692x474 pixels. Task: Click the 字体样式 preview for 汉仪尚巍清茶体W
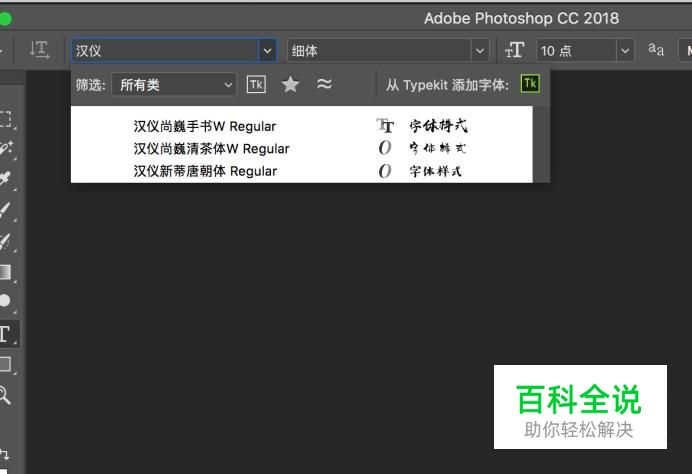point(437,148)
